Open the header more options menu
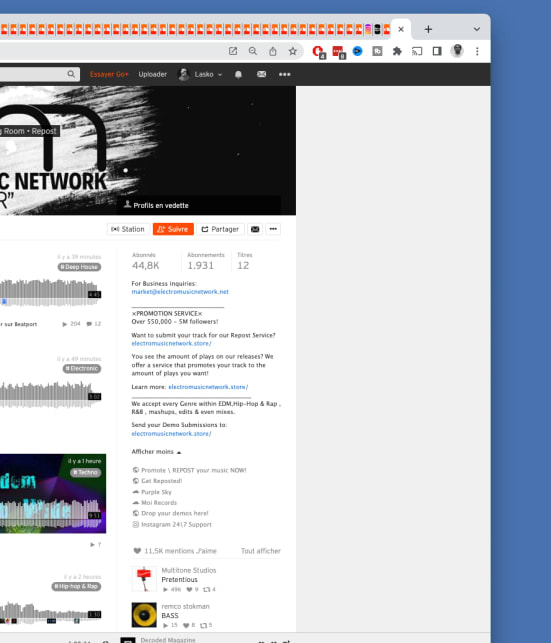Screen dimensions: 551x643 pyautogui.click(x=285, y=74)
